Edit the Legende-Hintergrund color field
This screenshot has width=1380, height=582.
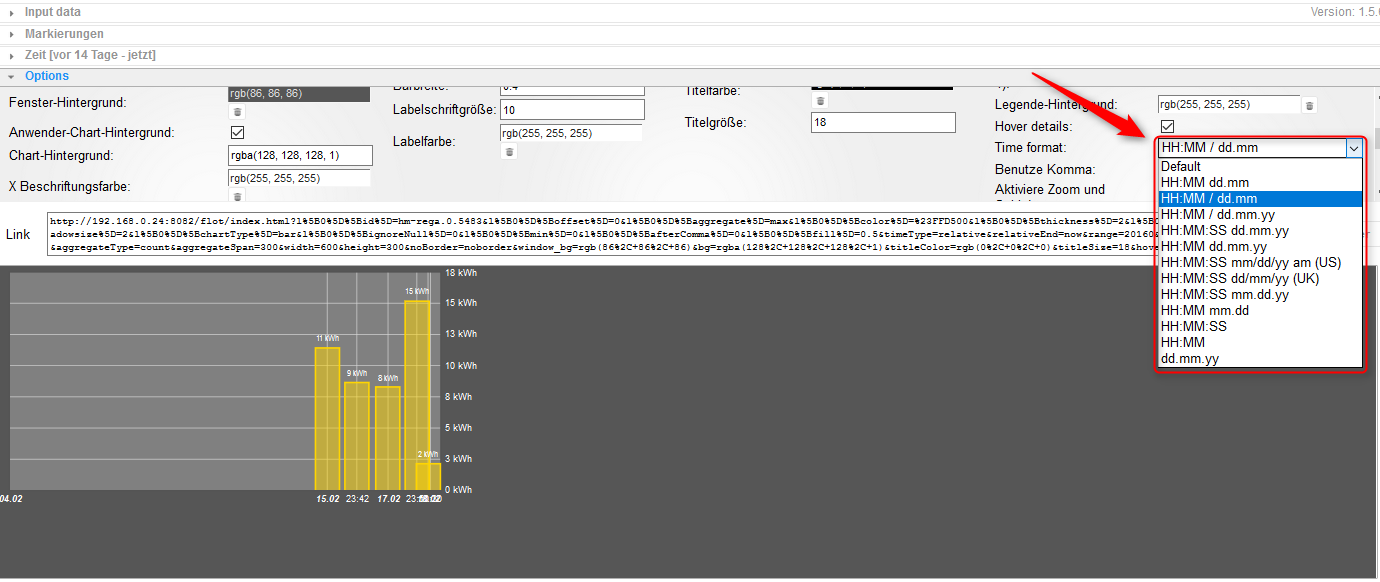tap(1229, 104)
